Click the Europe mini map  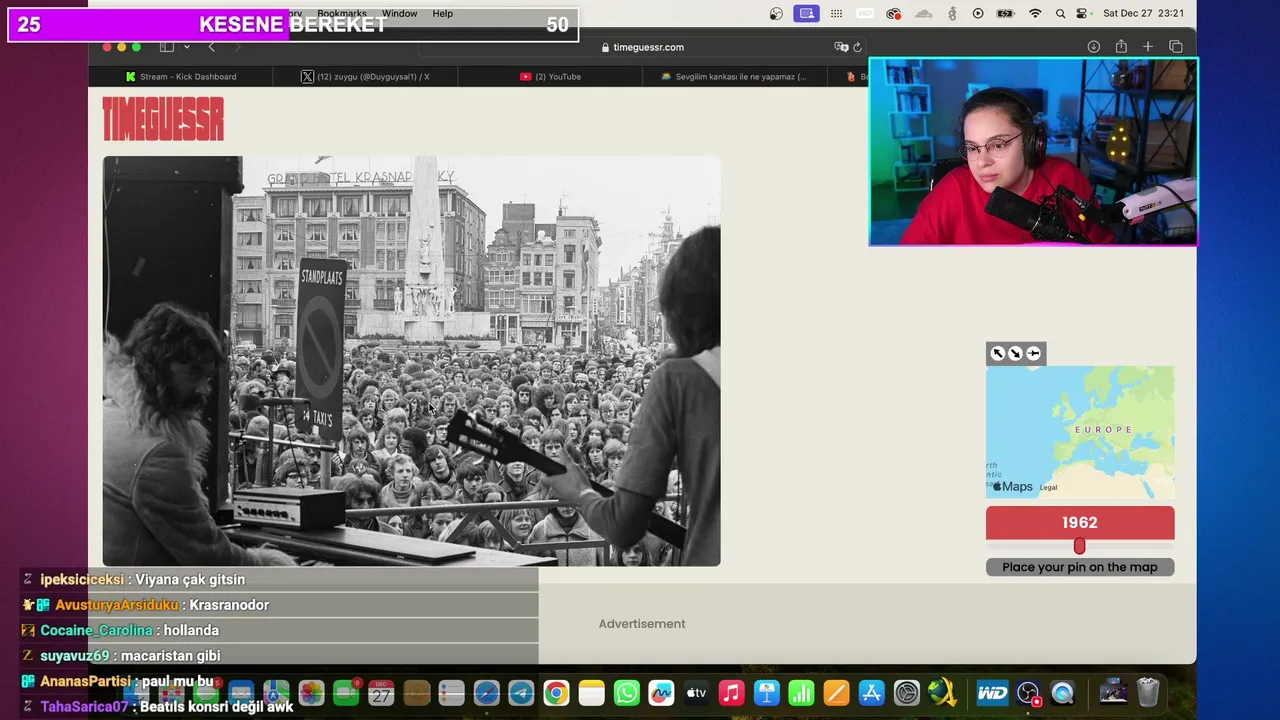point(1080,432)
